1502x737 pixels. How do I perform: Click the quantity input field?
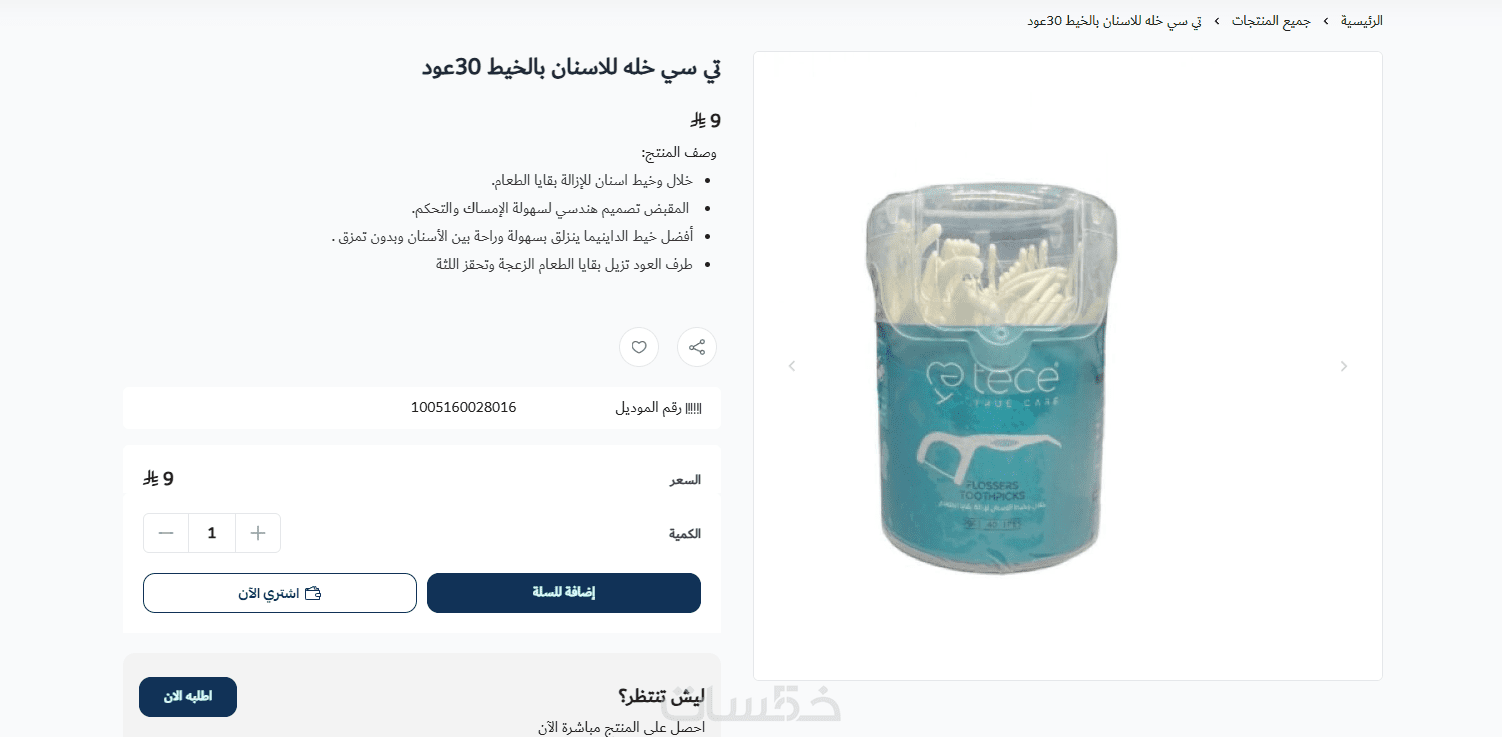(x=212, y=533)
